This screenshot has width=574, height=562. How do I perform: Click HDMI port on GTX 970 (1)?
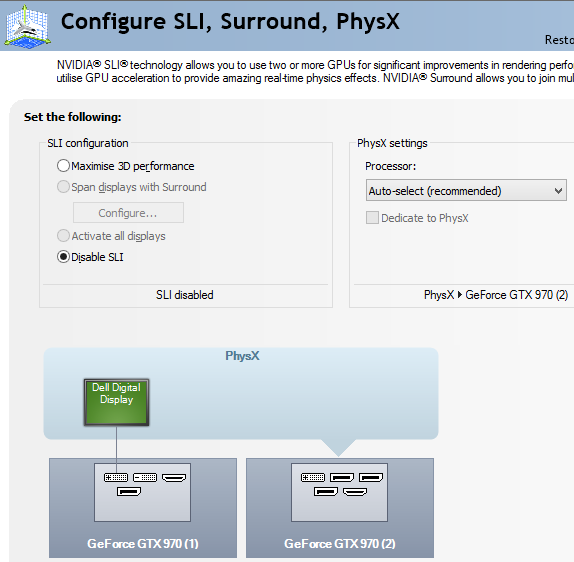point(174,477)
